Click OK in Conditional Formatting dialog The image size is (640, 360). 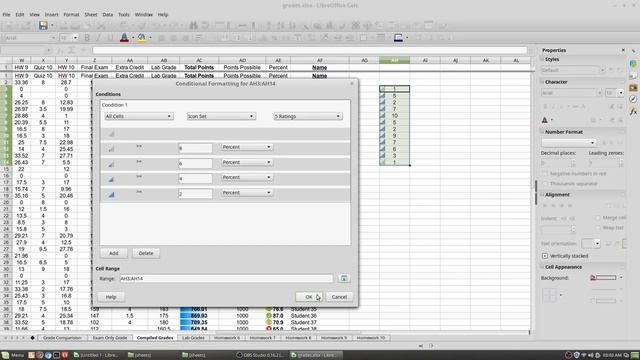coord(309,297)
